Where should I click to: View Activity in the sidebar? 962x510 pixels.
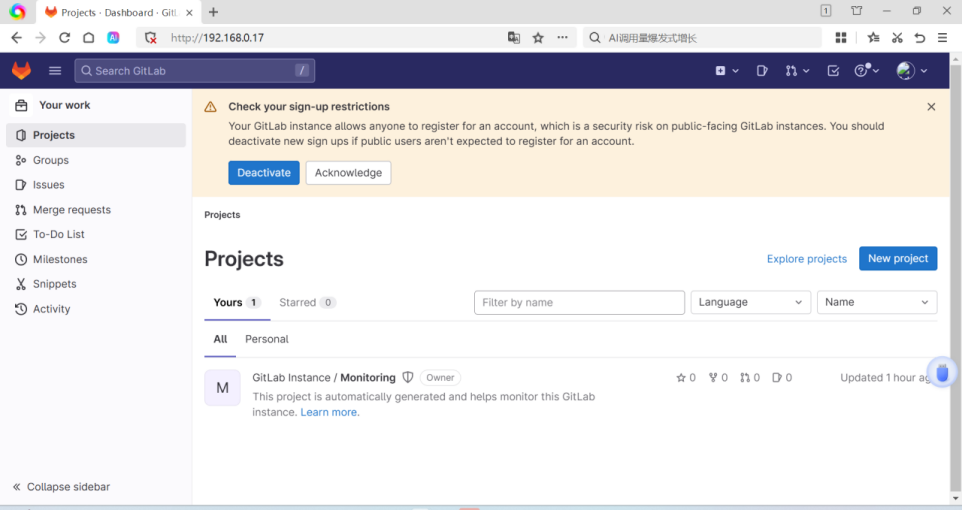click(96, 309)
